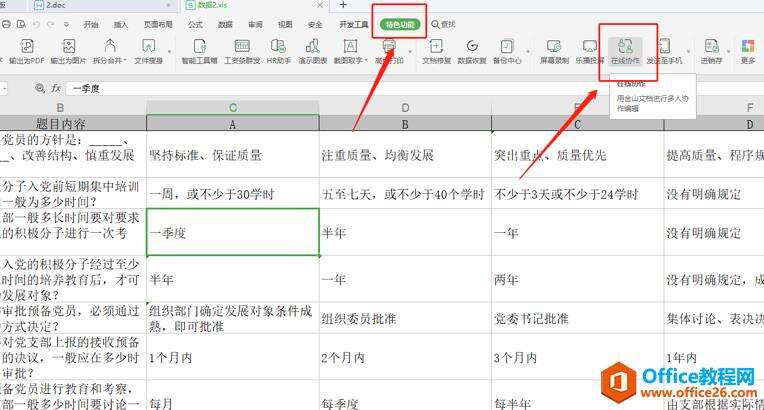Click the 截图取字 screenshot OCR icon
This screenshot has width=764, height=410.
[350, 47]
